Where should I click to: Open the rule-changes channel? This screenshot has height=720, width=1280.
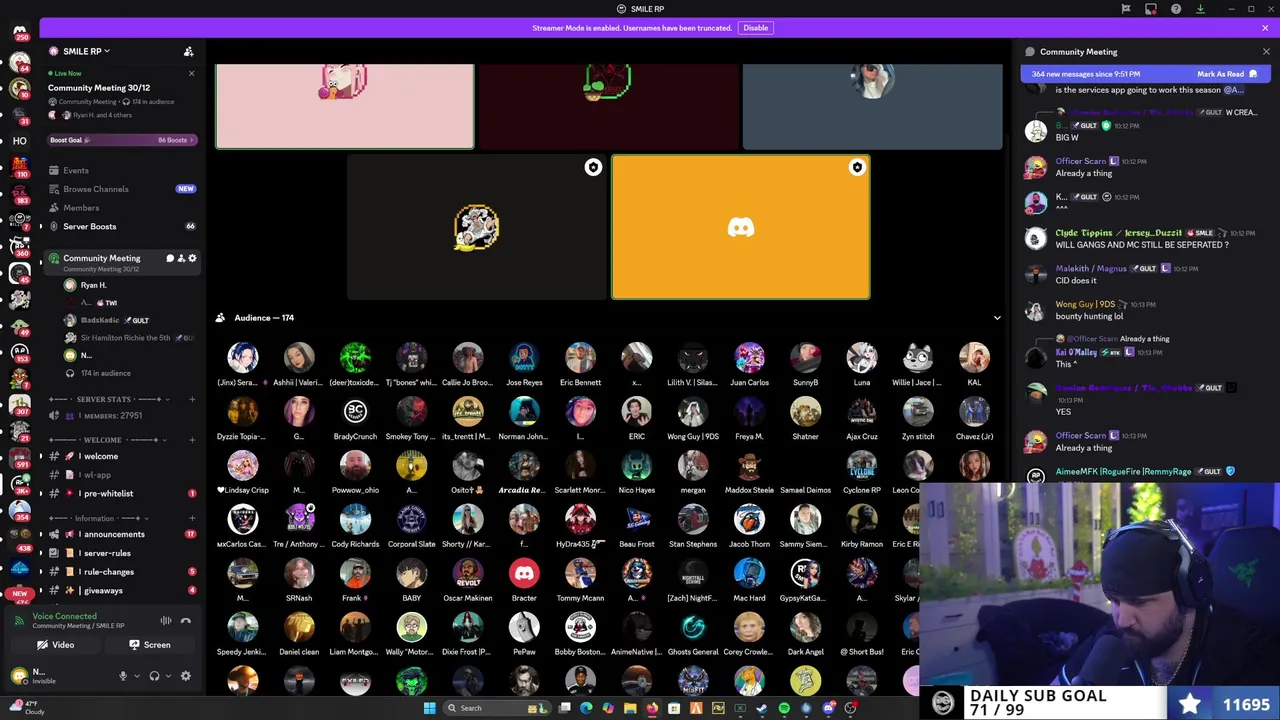tap(109, 572)
